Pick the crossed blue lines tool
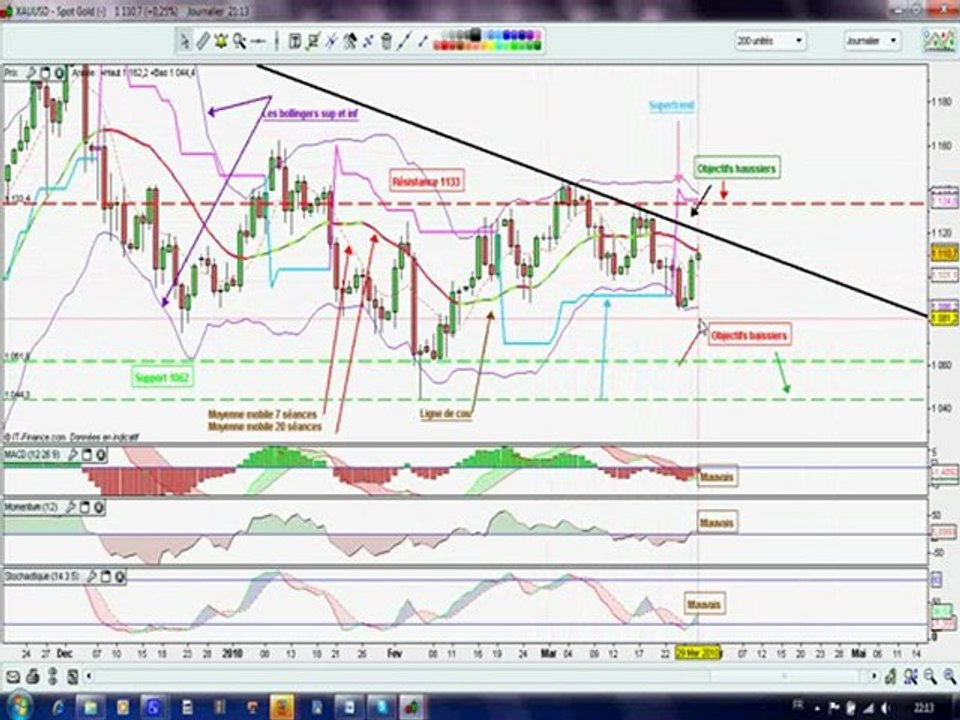The width and height of the screenshot is (960, 720). [x=331, y=41]
